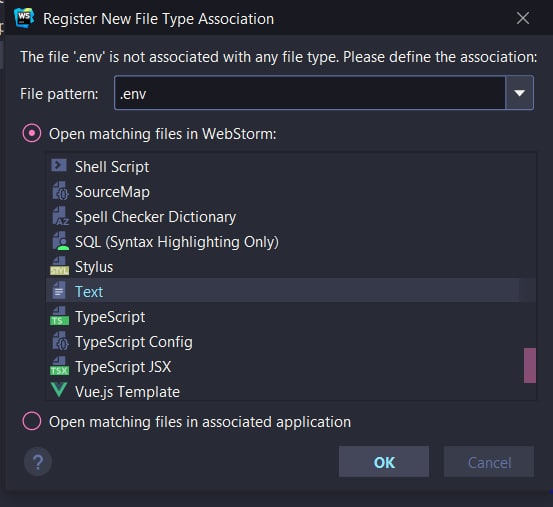Expand the File pattern dropdown arrow
553x507 pixels.
[519, 93]
